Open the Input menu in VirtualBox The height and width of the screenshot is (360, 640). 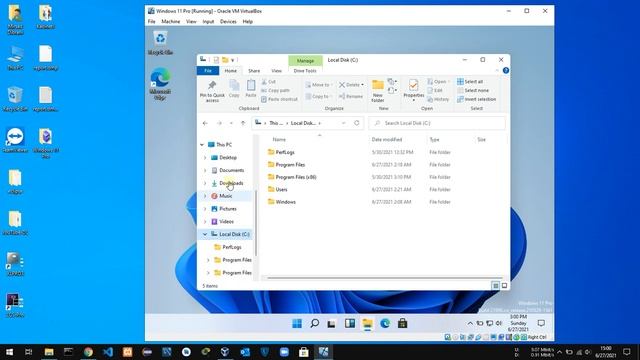tap(208, 22)
